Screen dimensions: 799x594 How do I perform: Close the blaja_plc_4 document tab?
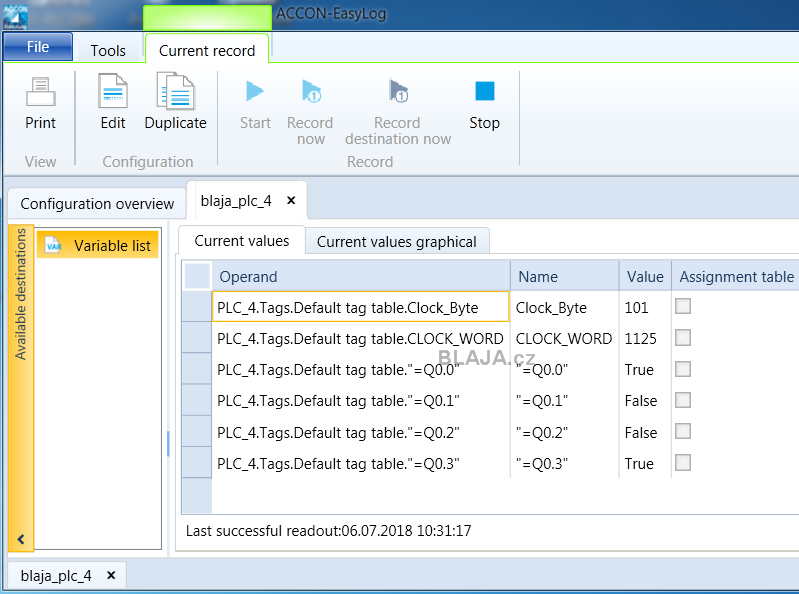[291, 201]
